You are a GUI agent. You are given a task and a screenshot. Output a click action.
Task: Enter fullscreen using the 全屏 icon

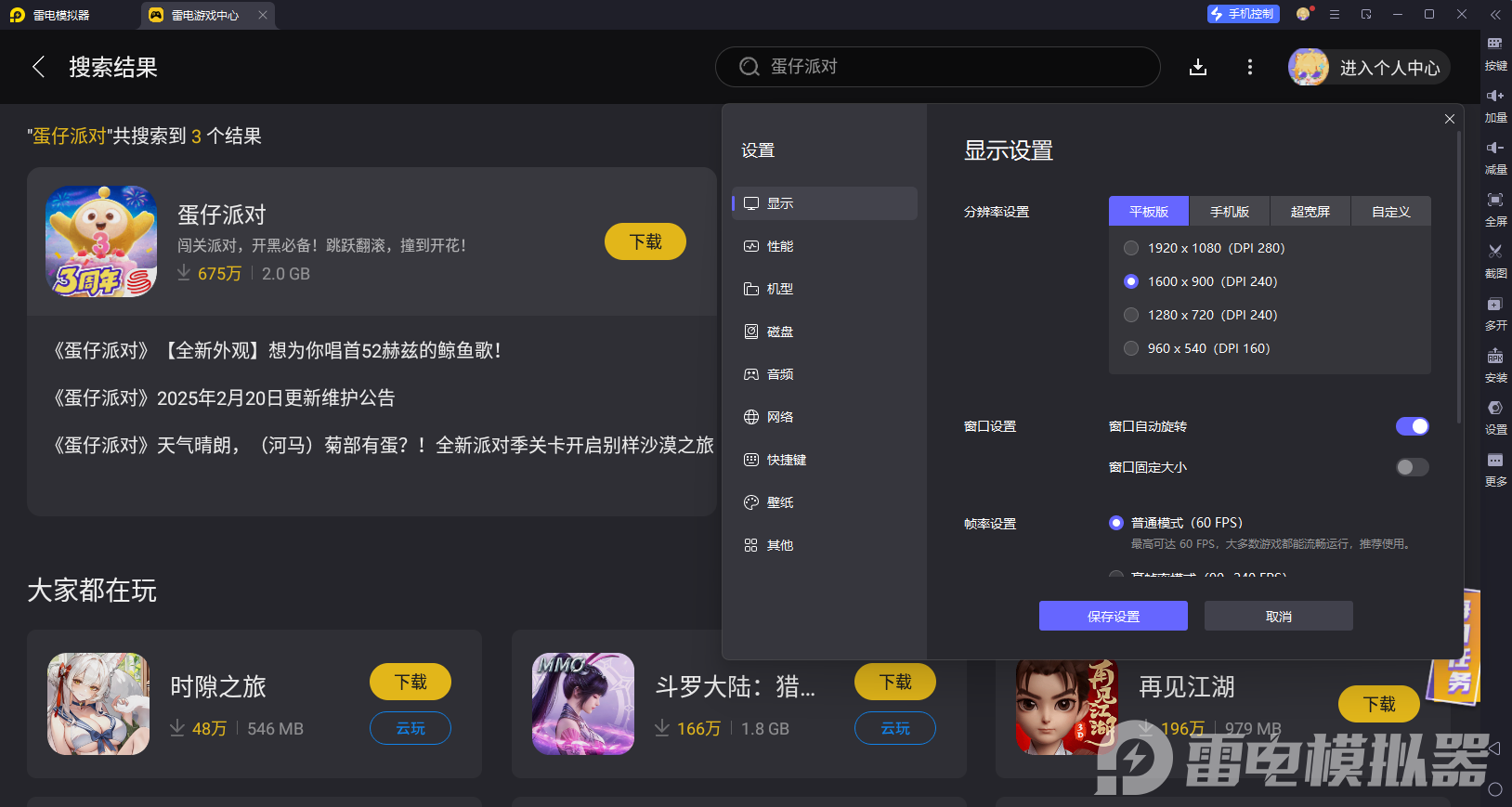1495,209
